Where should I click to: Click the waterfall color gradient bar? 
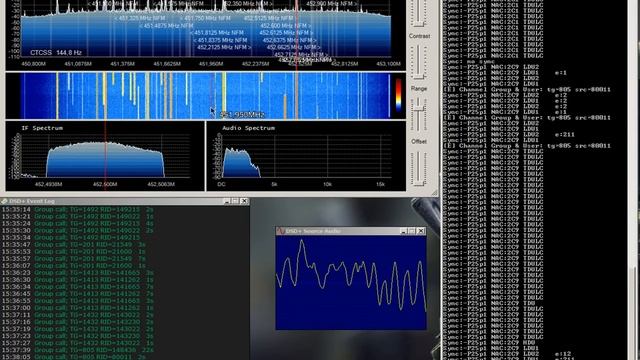398,95
